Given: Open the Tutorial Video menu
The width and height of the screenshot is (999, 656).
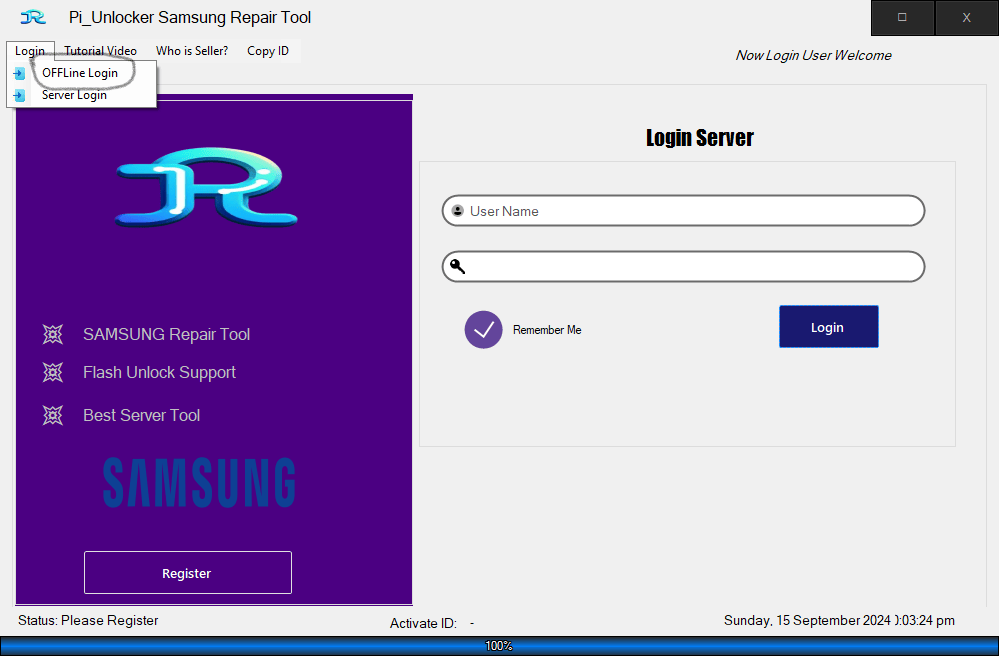Looking at the screenshot, I should click(100, 51).
